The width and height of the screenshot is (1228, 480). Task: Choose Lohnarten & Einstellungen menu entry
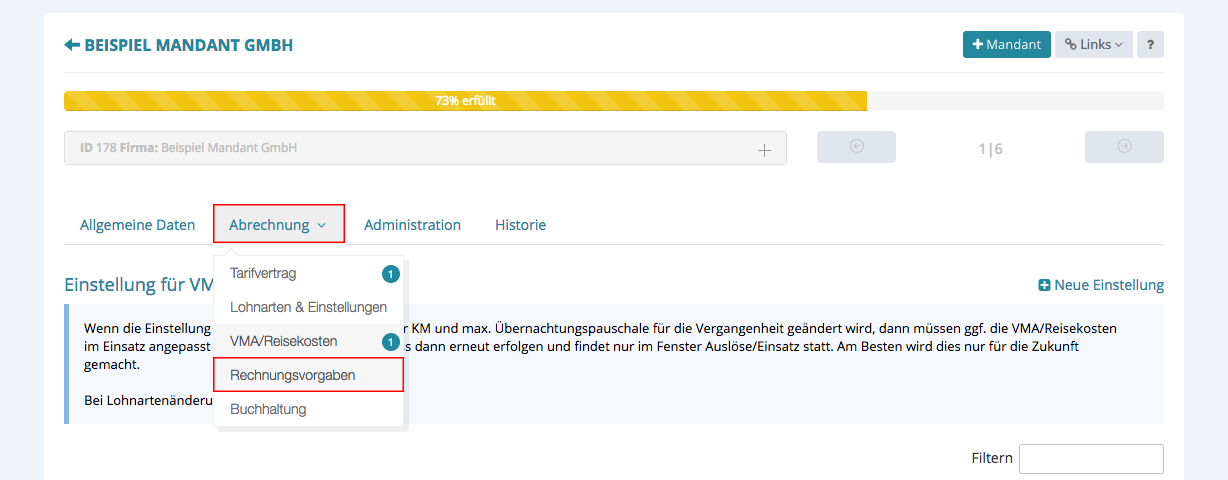click(x=308, y=307)
